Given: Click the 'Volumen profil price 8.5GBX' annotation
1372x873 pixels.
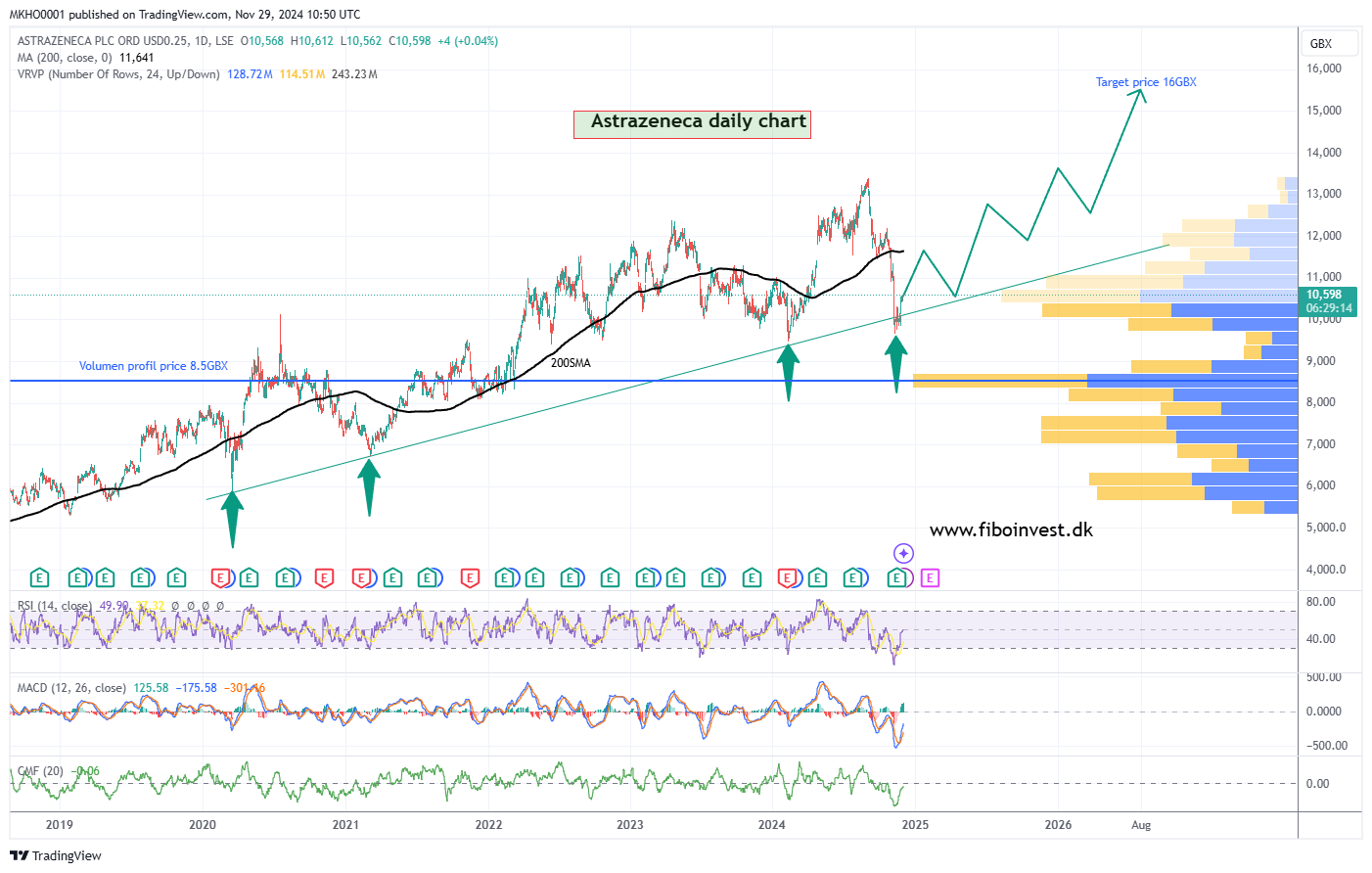Looking at the screenshot, I should [x=154, y=366].
